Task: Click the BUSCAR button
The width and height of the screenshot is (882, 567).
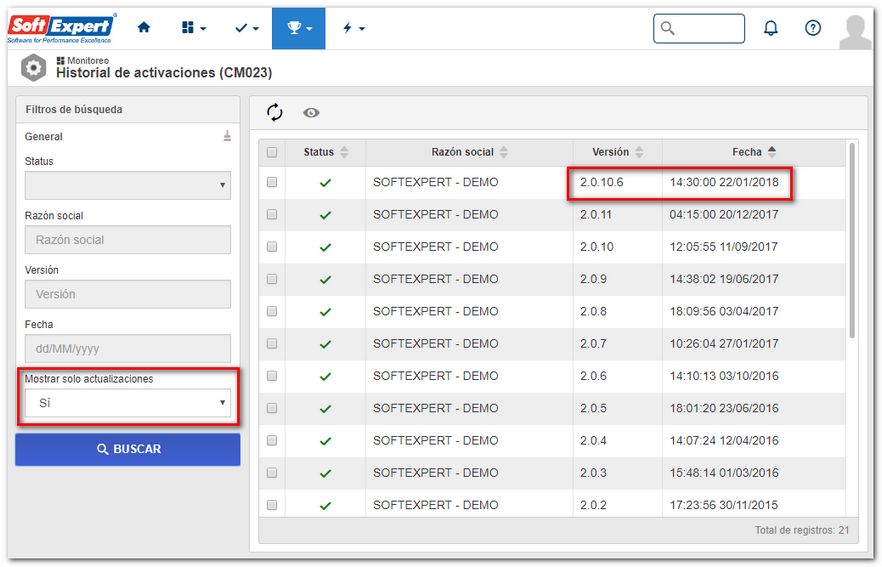Action: coord(128,449)
